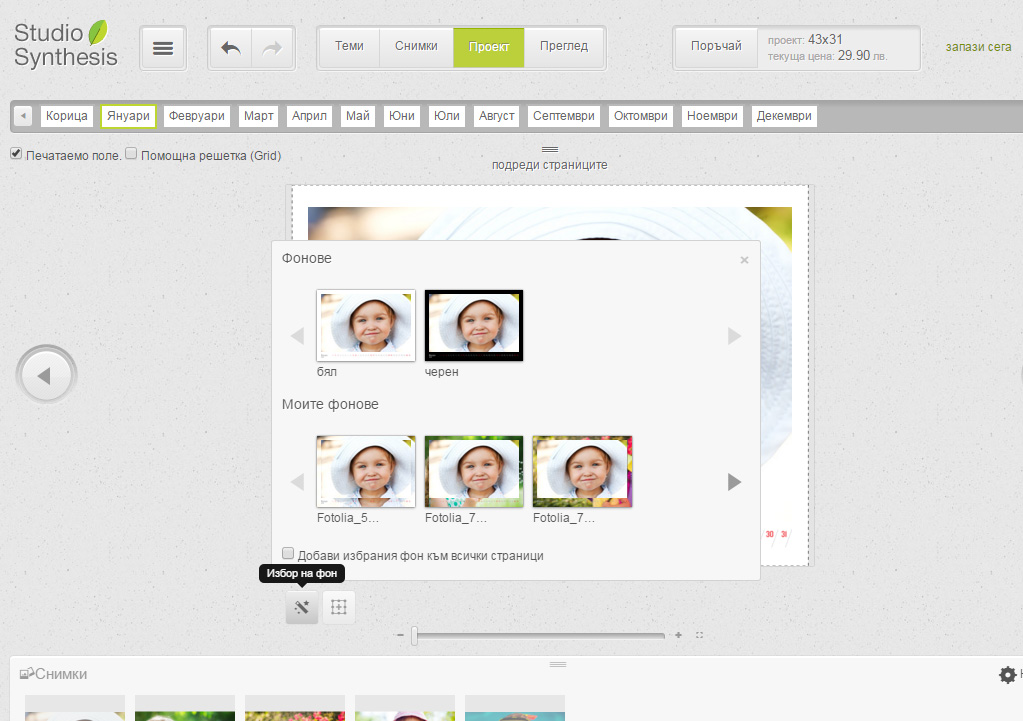1023x721 pixels.
Task: Open the hamburger menu button
Action: coord(163,48)
